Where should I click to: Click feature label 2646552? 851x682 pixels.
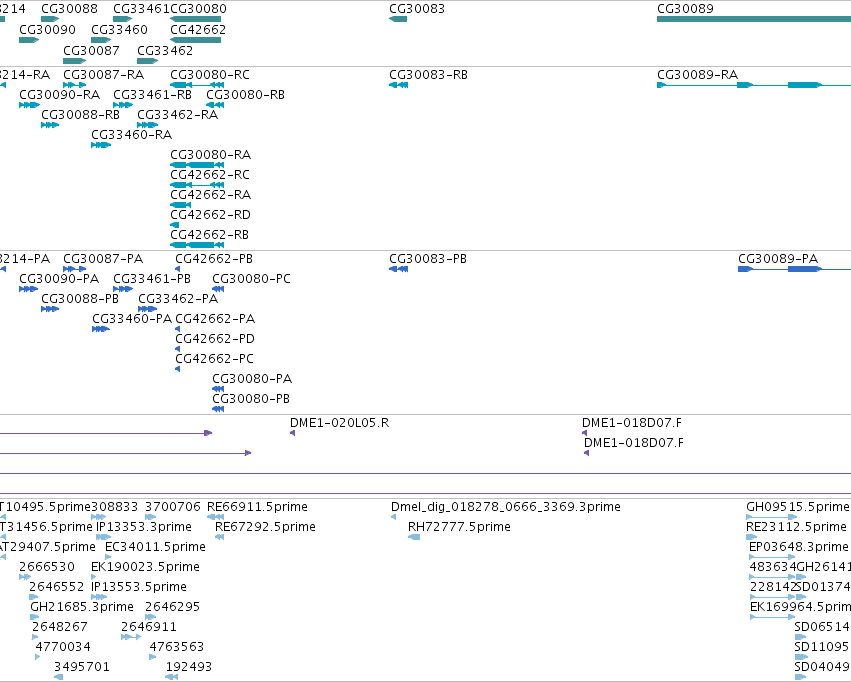(x=56, y=588)
